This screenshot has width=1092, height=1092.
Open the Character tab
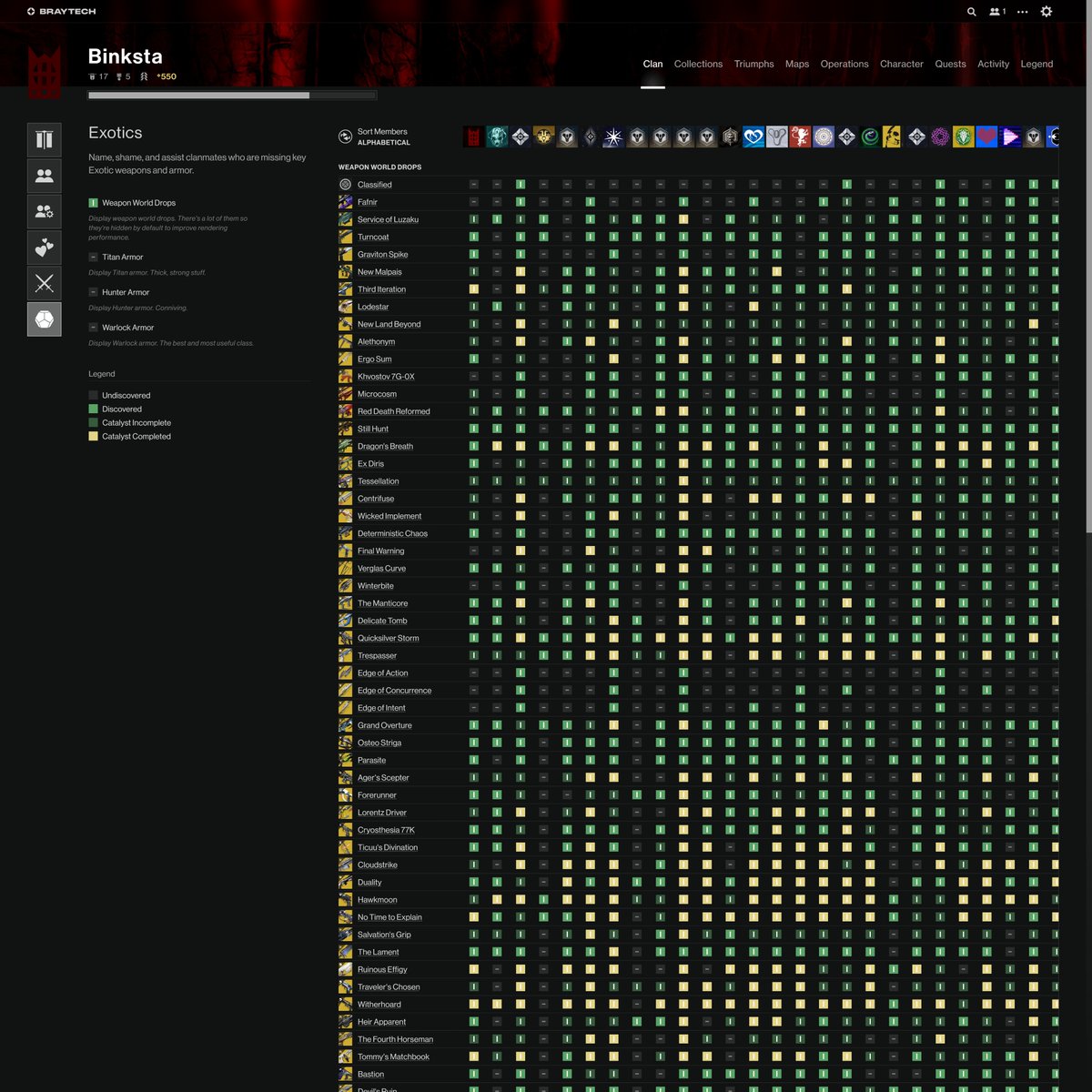[x=901, y=64]
